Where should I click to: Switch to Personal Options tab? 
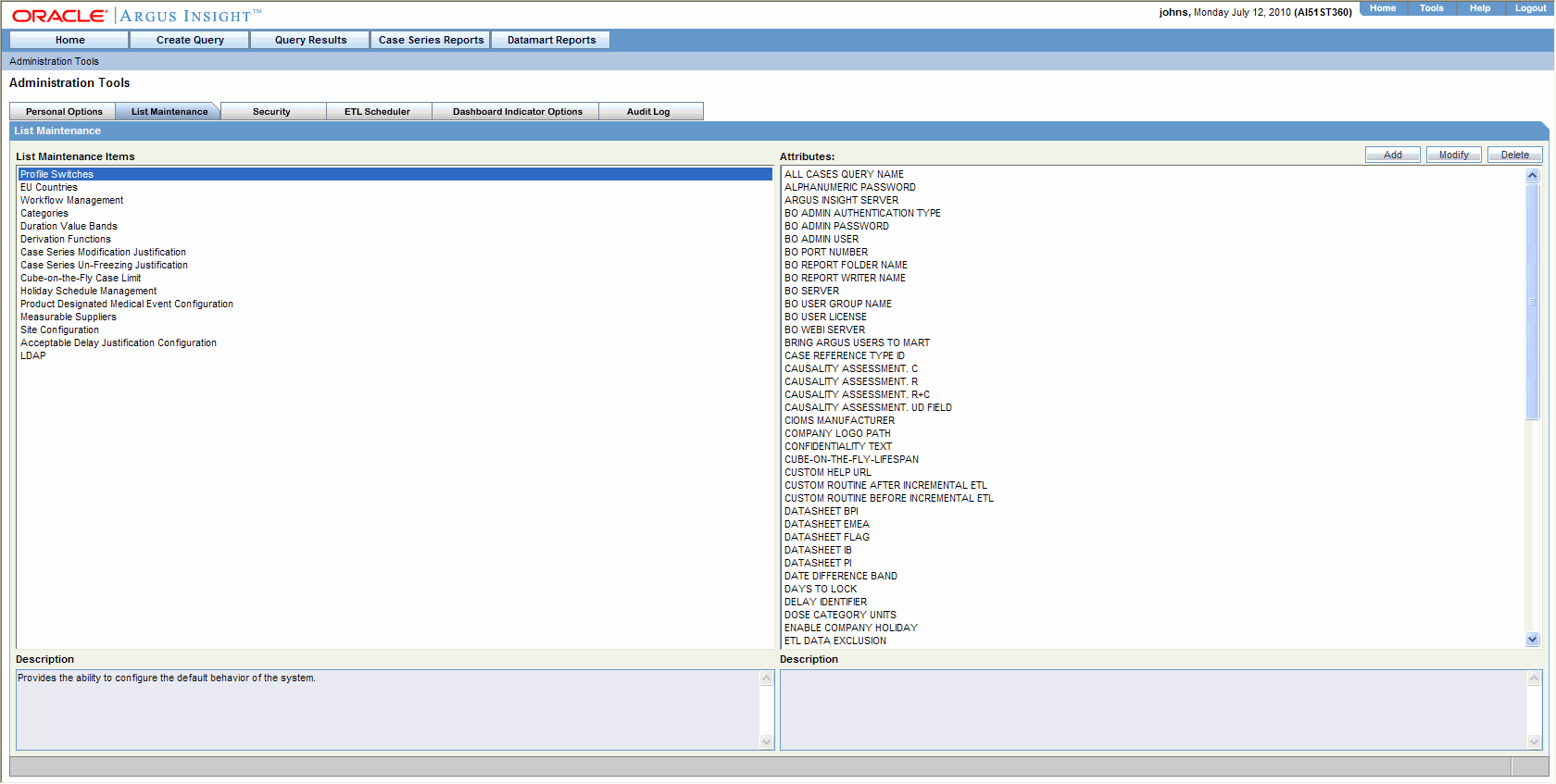click(64, 111)
